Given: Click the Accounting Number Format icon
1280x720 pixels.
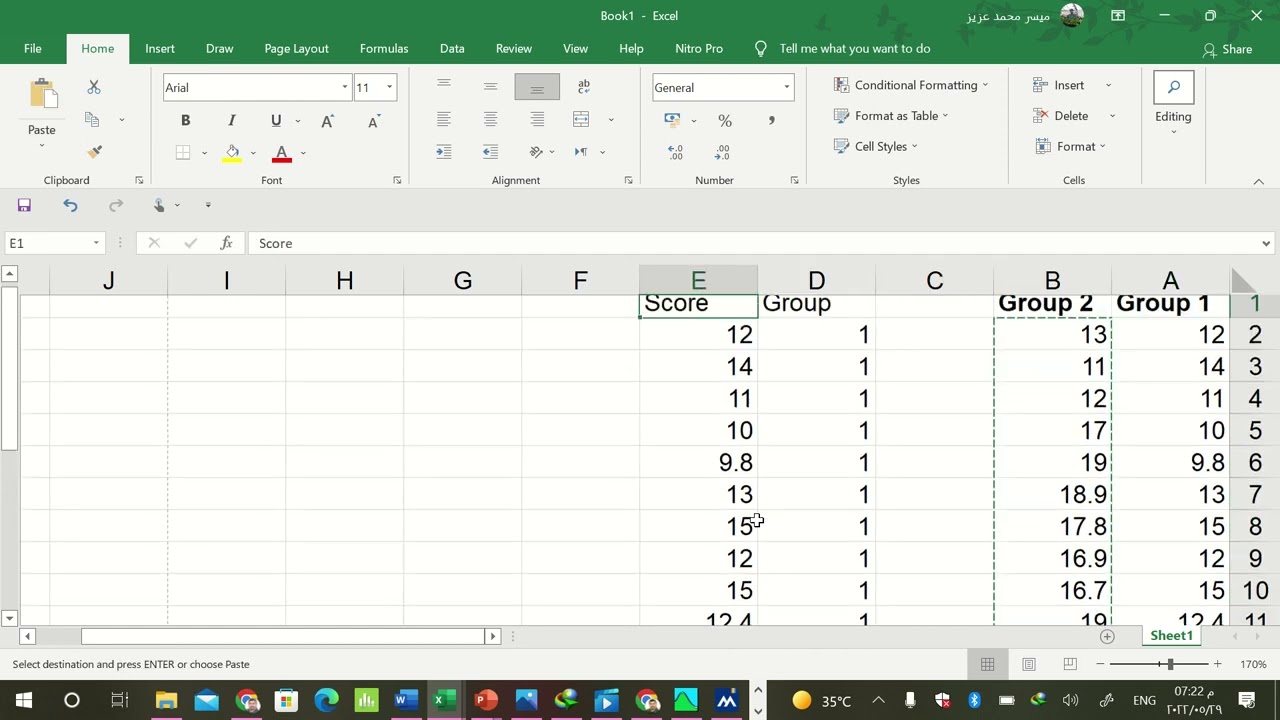Looking at the screenshot, I should [x=672, y=120].
